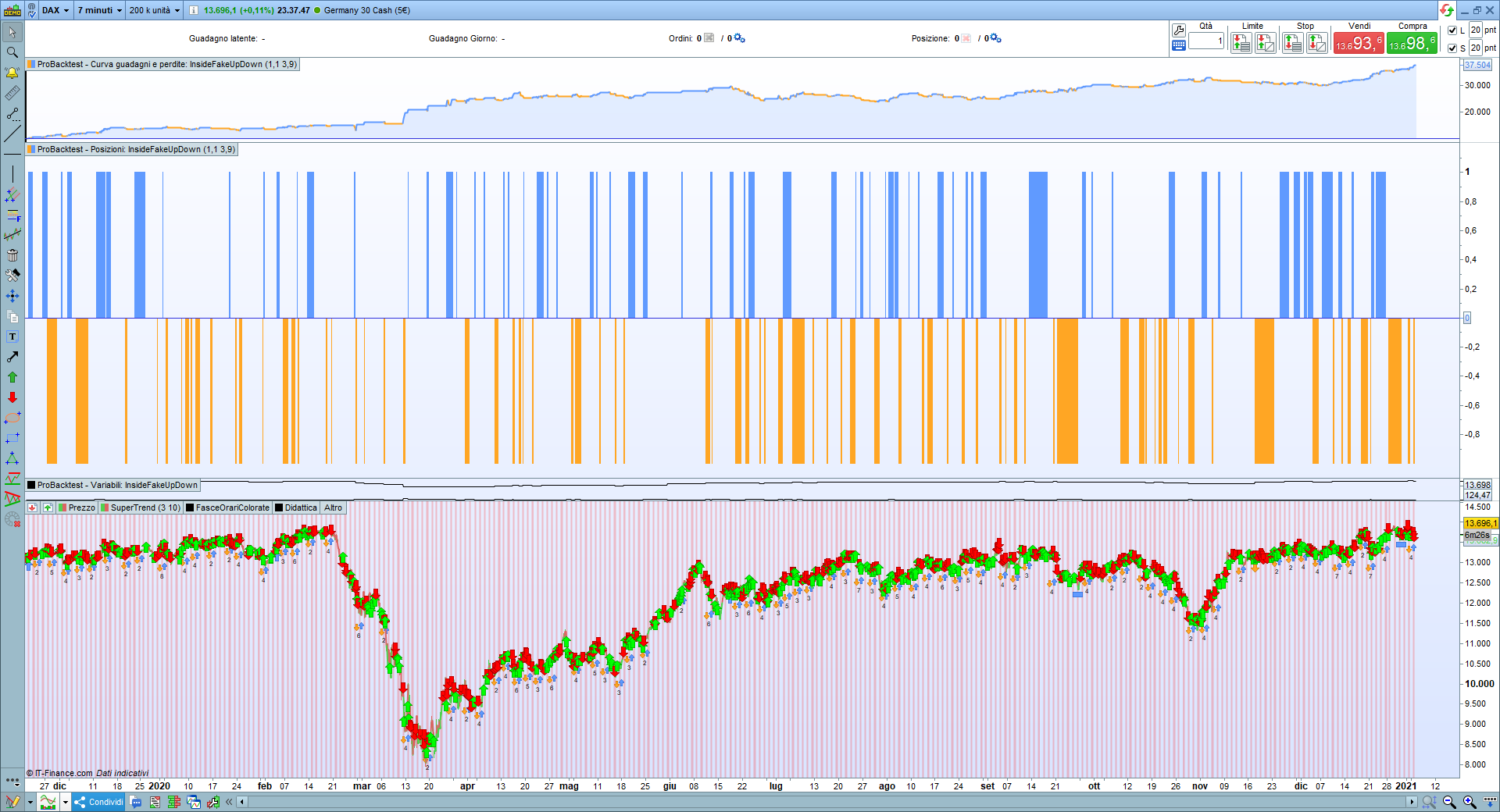The width and height of the screenshot is (1500, 812).
Task: Open the 7 minuti timeframe dropdown
Action: tap(99, 10)
